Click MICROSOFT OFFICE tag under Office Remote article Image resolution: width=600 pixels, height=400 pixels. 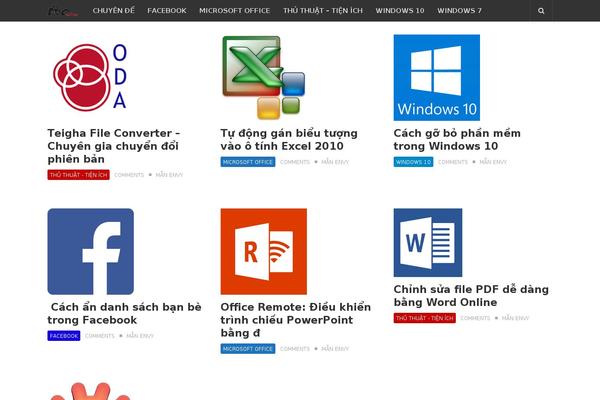click(x=248, y=349)
